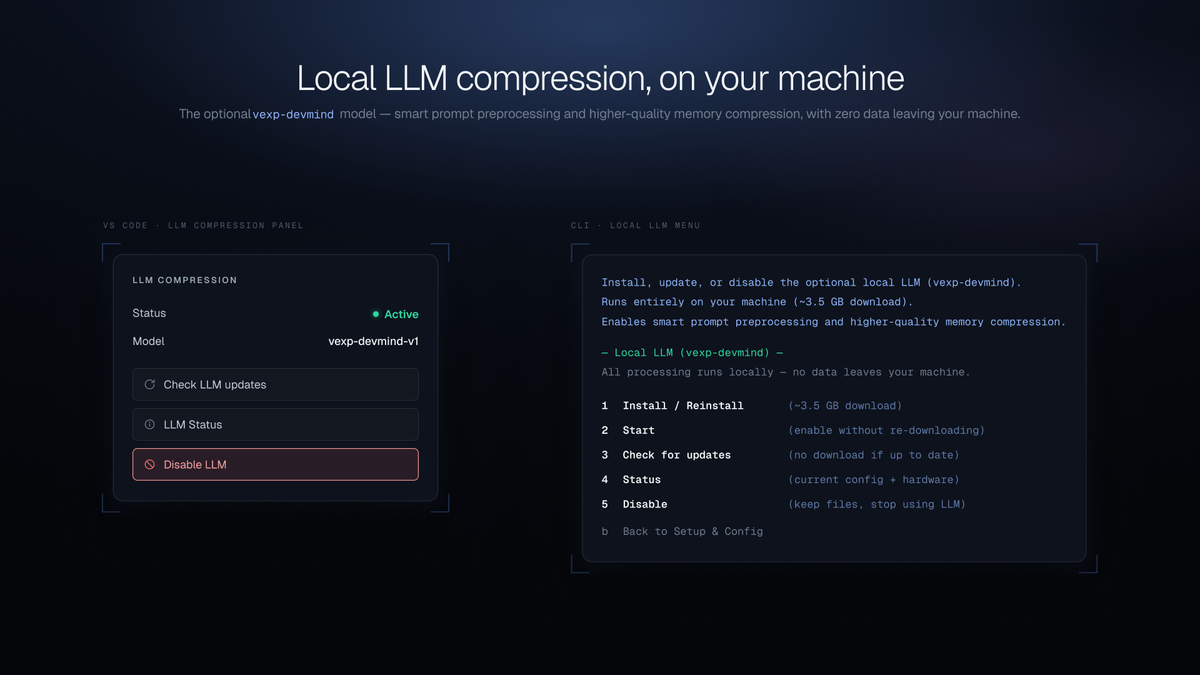The image size is (1200, 675).
Task: Click the line Runs entirely on your machine
Action: (x=757, y=302)
